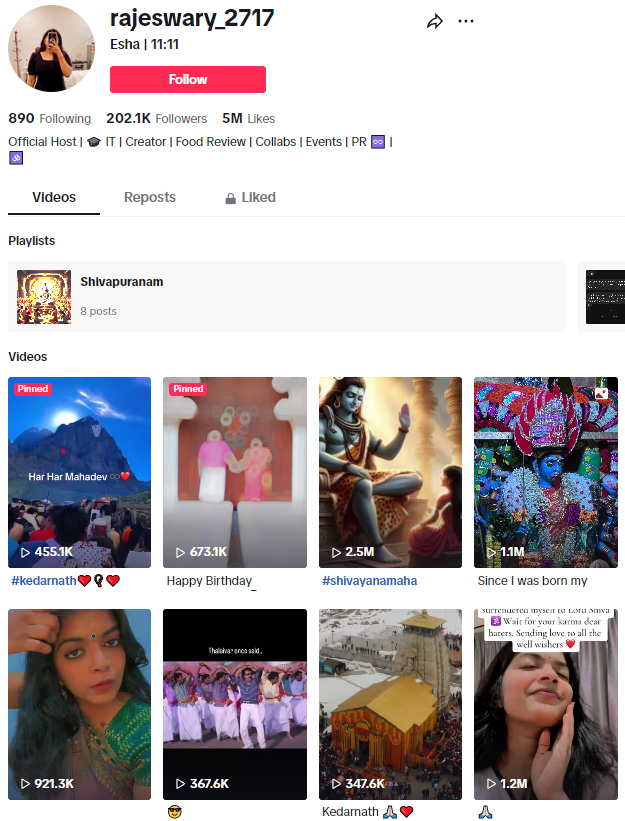Open the partially visible second playlist card
The height and width of the screenshot is (821, 625).
[x=604, y=296]
